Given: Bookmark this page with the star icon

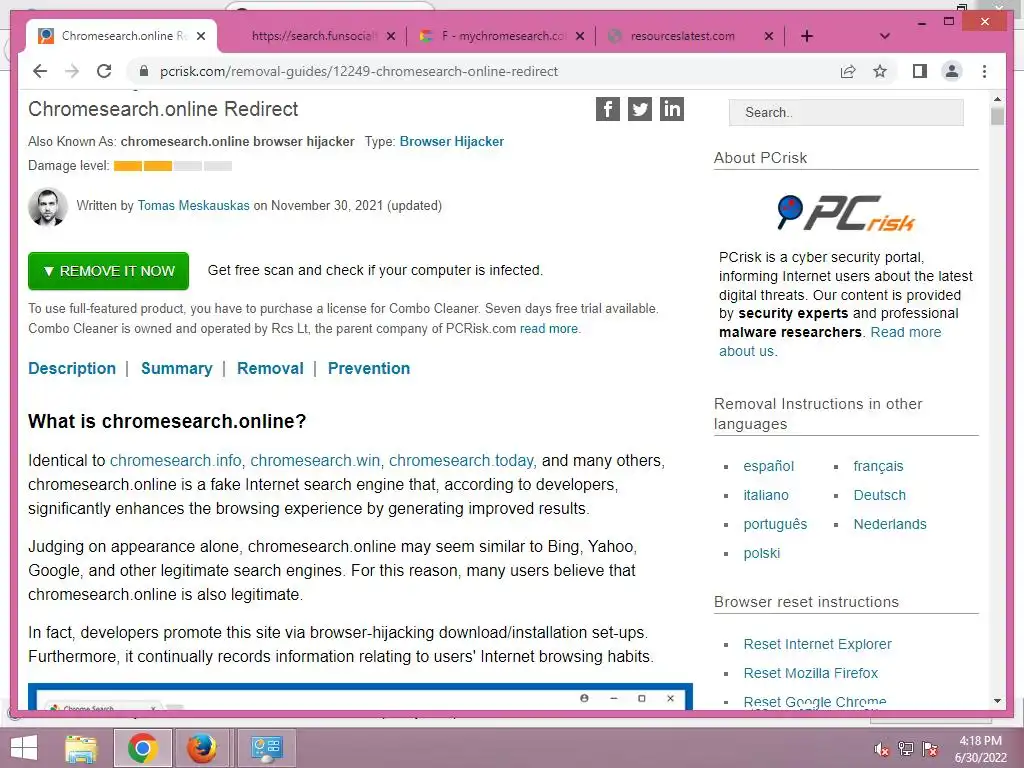Looking at the screenshot, I should pos(880,71).
